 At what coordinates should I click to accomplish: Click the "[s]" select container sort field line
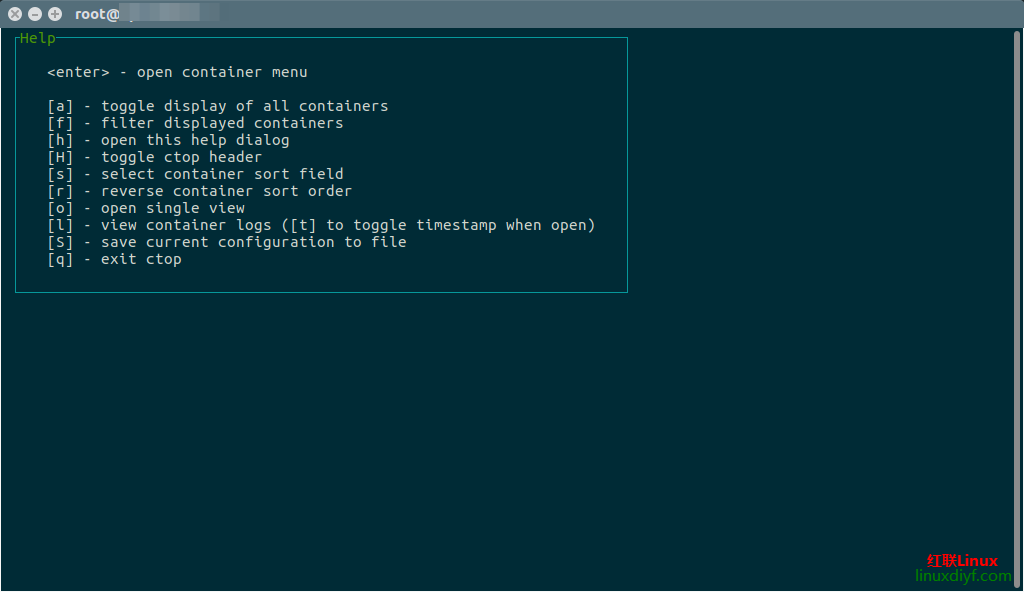[x=195, y=174]
